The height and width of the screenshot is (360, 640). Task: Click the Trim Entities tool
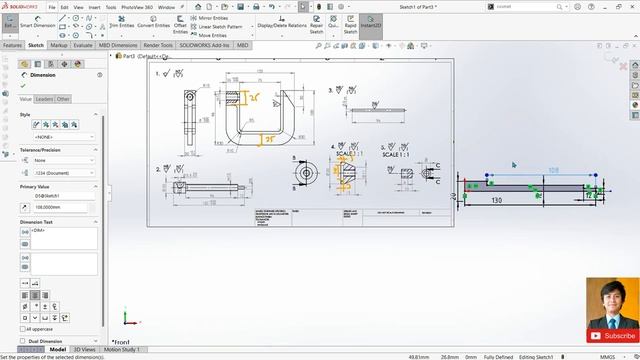coord(122,22)
